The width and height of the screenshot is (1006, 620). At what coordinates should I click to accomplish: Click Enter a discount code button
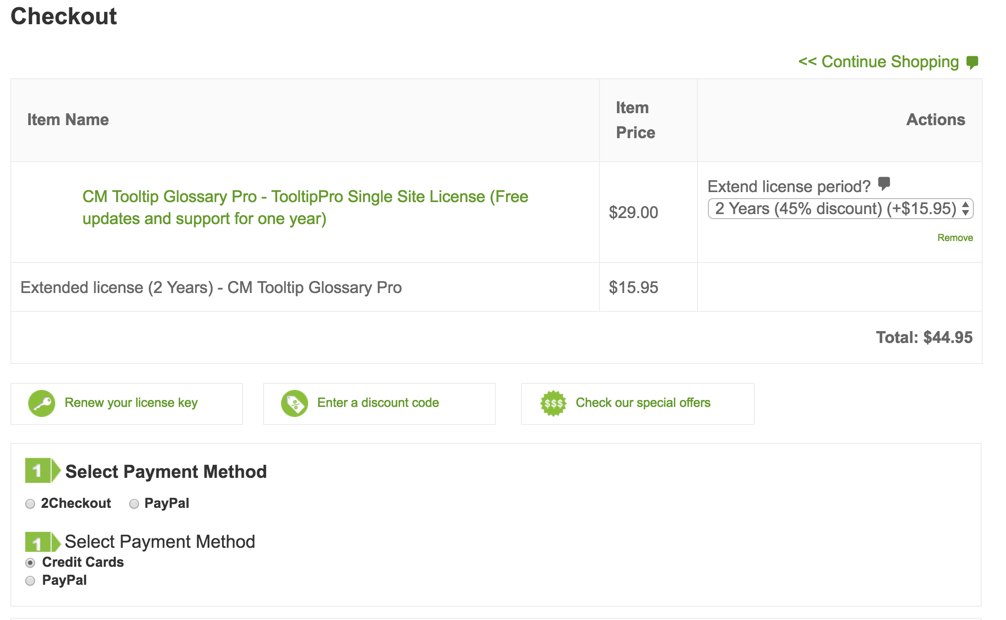pos(378,403)
